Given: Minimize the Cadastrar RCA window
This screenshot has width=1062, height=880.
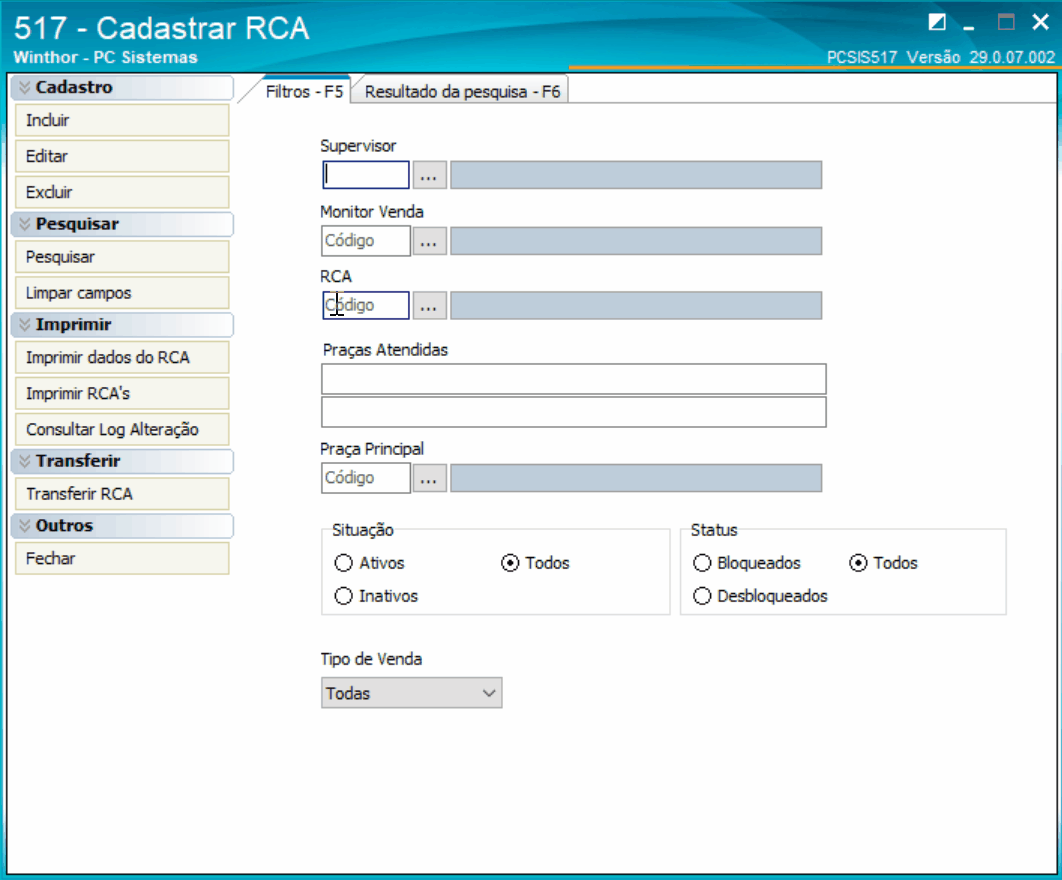Looking at the screenshot, I should [969, 26].
